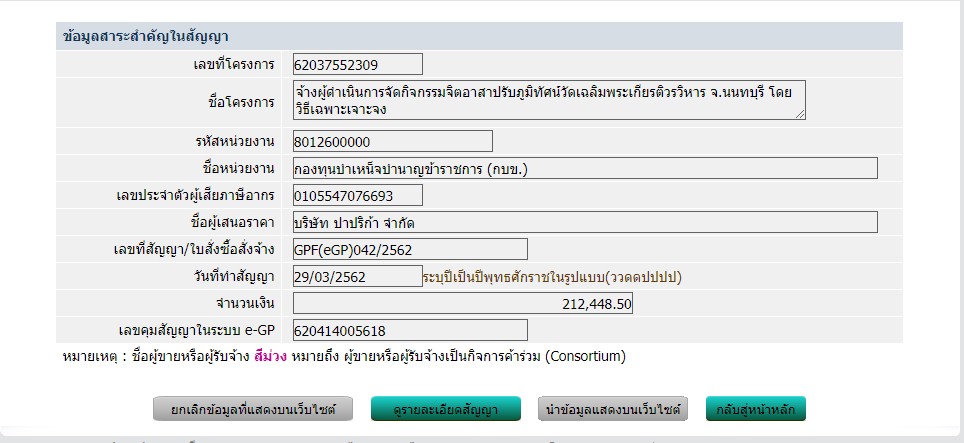Select the agency code field 8012600000
Viewport: 964px width, 443px height.
pyautogui.click(x=392, y=141)
